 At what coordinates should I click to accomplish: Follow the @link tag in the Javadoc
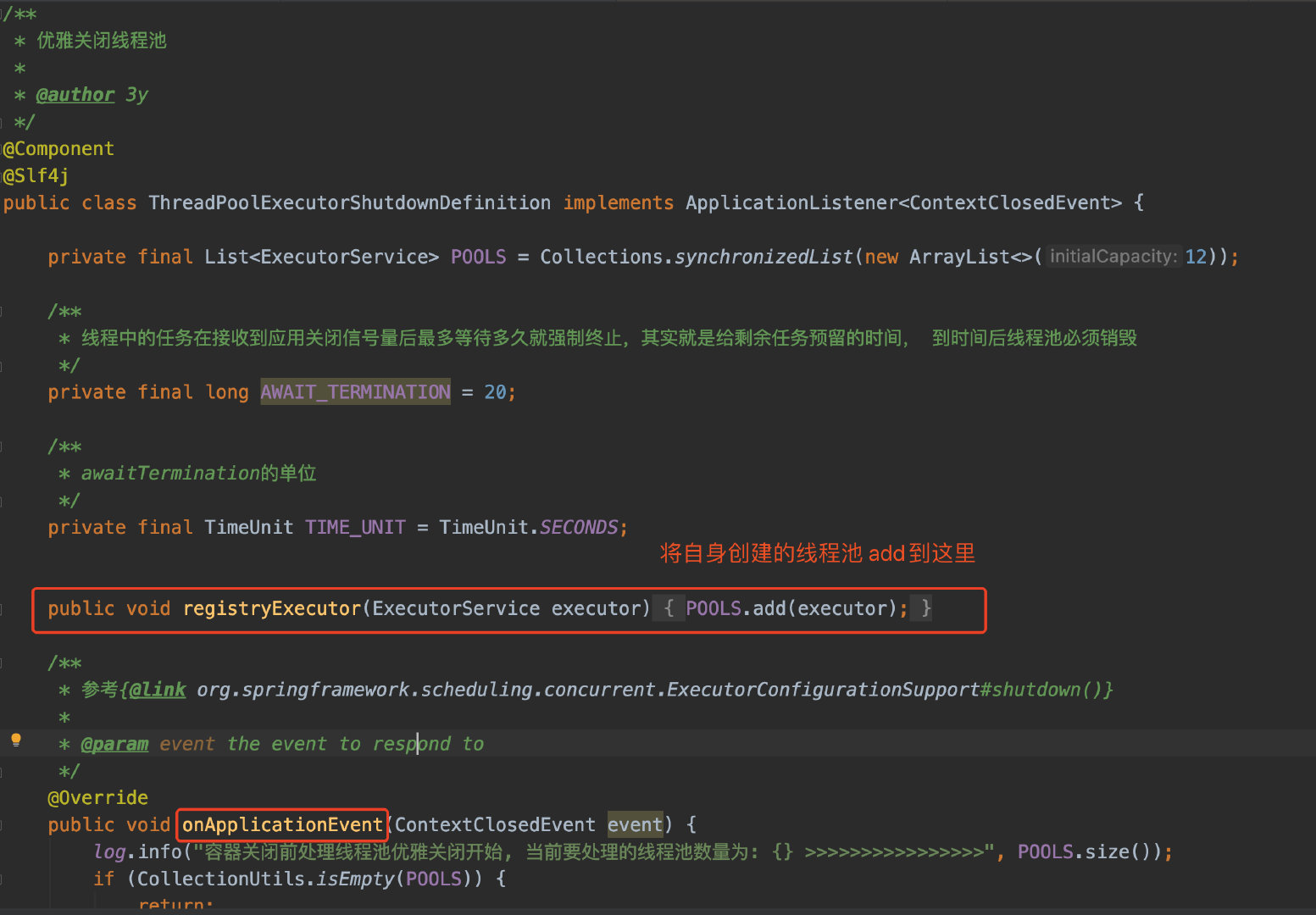click(157, 690)
